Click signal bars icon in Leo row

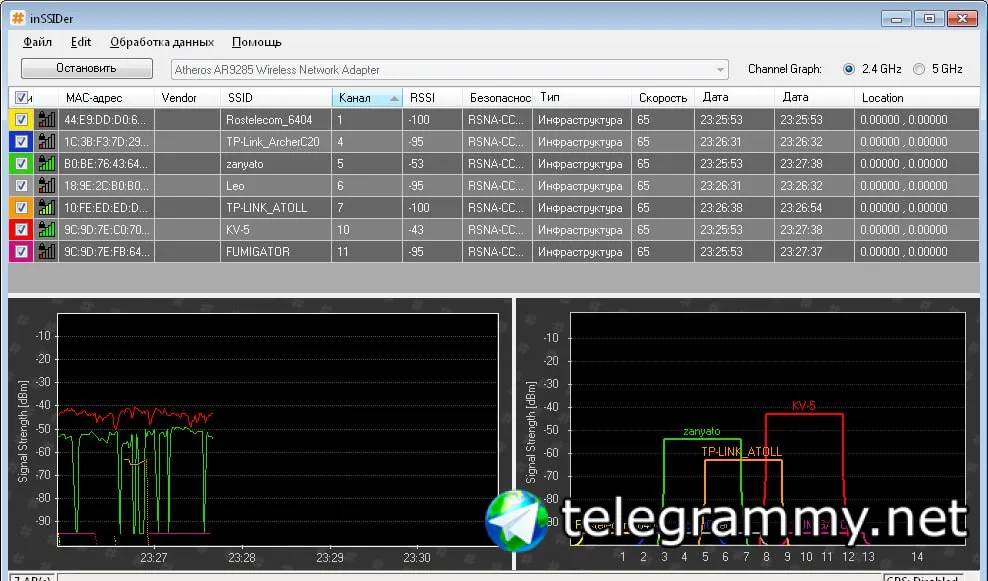click(47, 185)
